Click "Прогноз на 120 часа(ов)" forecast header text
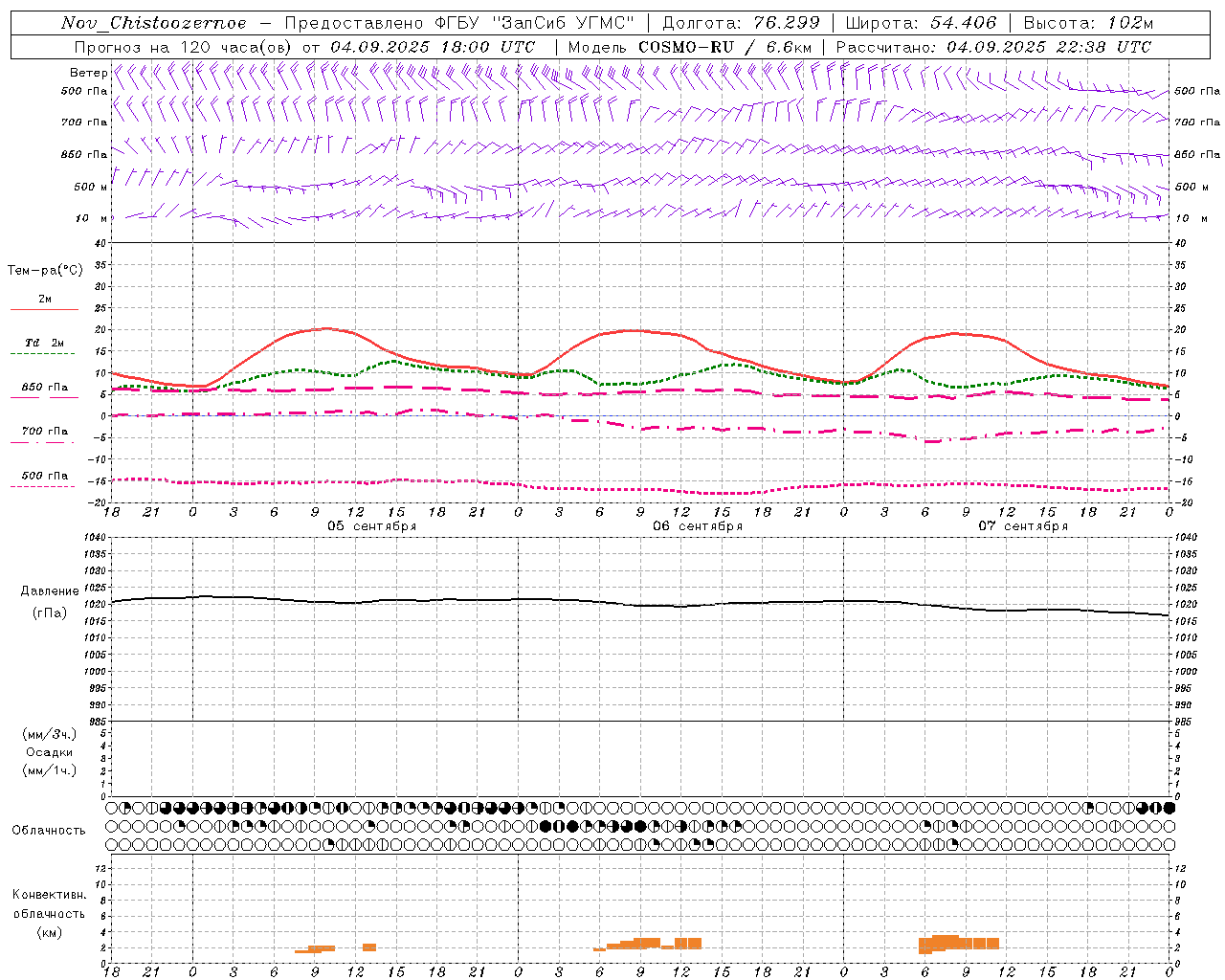Screen dimensions: 1225x980 tap(185, 47)
